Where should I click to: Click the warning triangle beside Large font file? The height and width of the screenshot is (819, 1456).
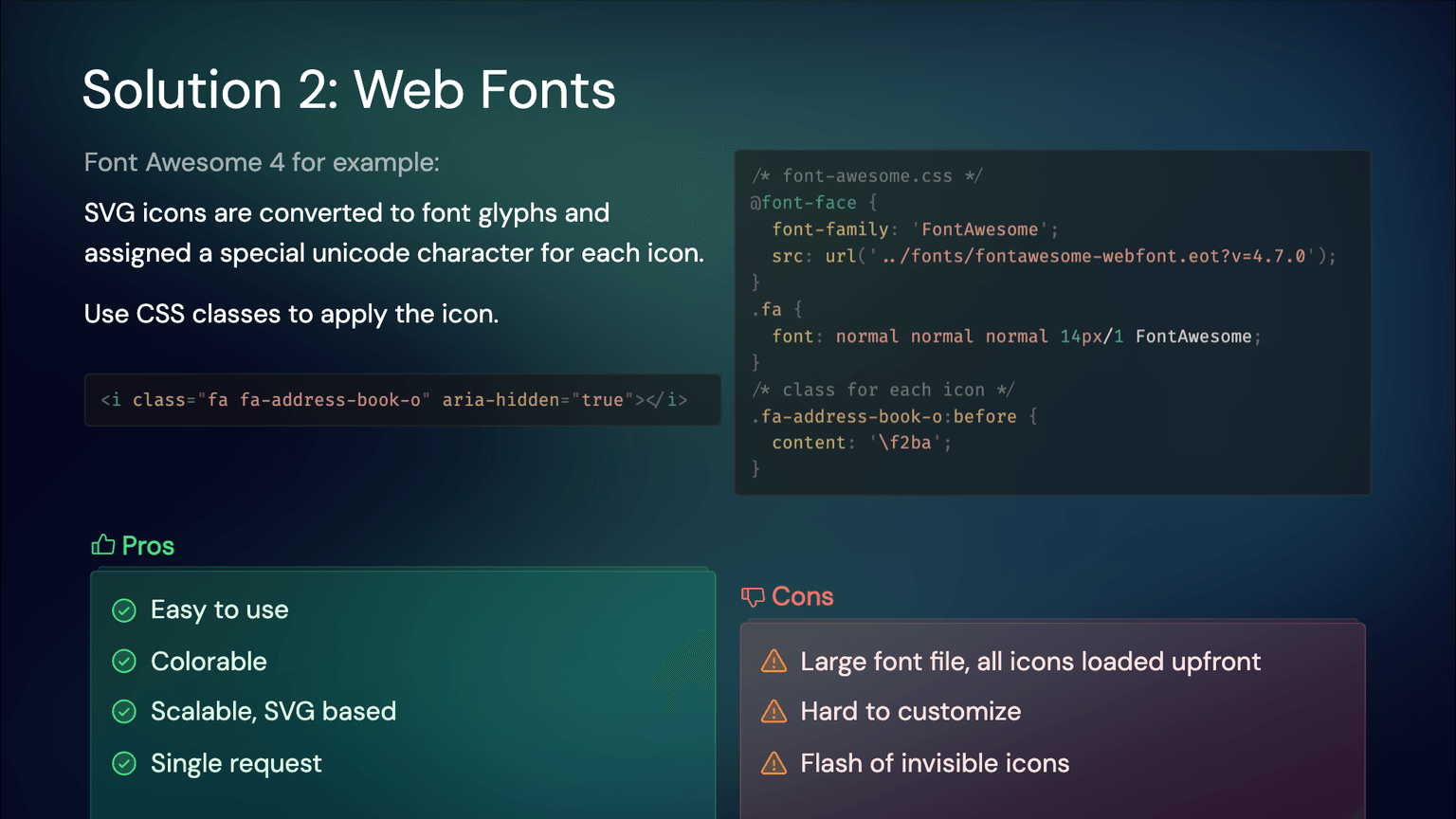[x=773, y=661]
